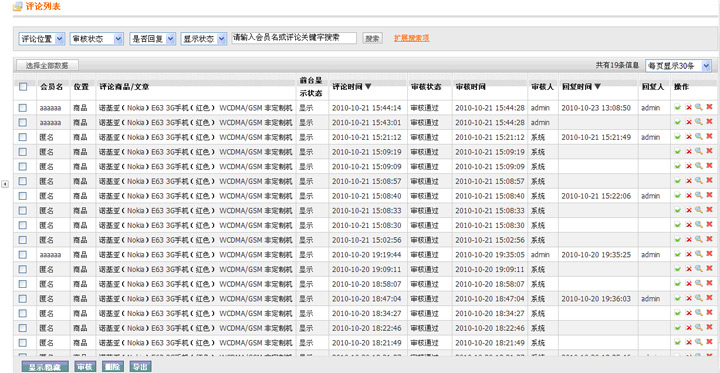720x373 pixels.
Task: Click magnifier icon for comment 2010-10-21 15:43:01
Action: pyautogui.click(x=699, y=122)
